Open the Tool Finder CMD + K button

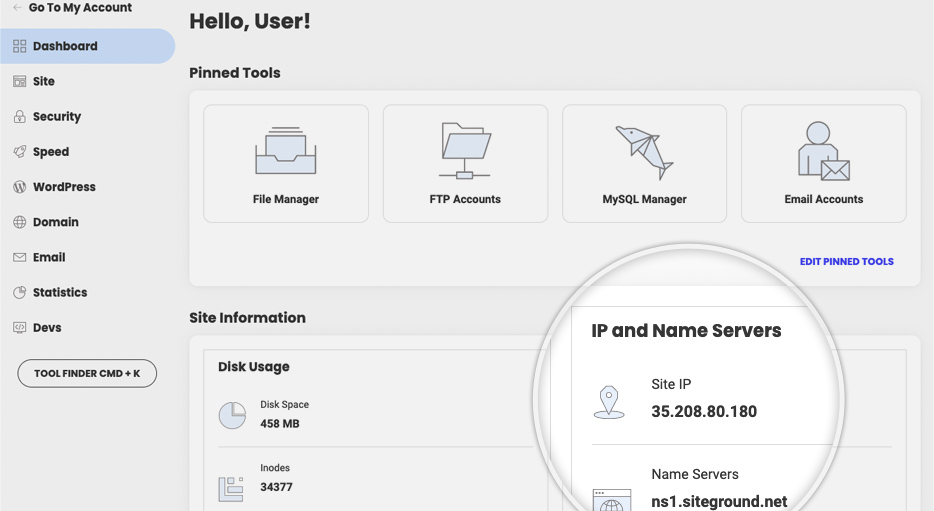[87, 373]
